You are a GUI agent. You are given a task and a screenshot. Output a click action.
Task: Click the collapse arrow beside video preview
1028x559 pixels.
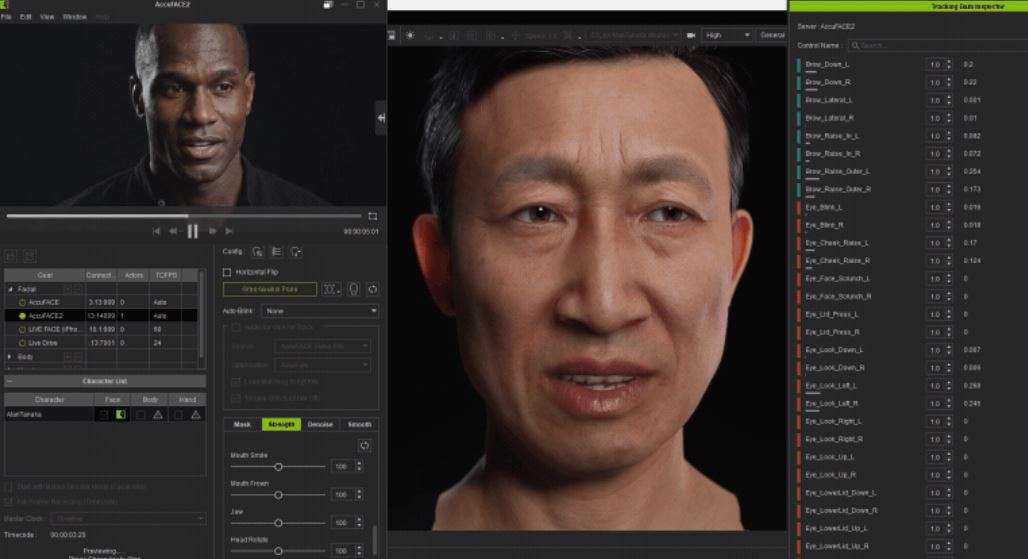[x=381, y=118]
